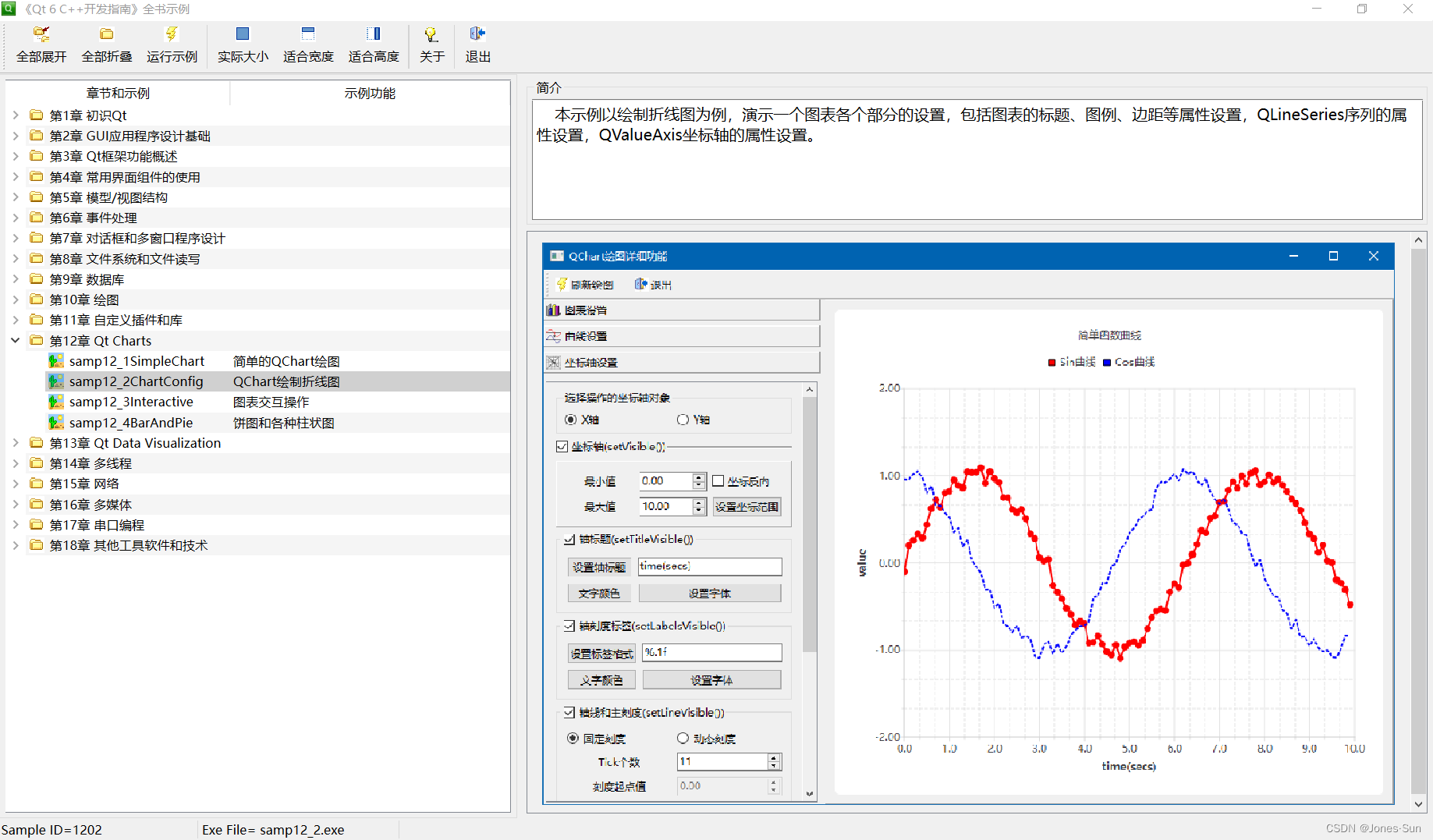
Task: Click 设置字体 button under label format
Action: [x=711, y=680]
